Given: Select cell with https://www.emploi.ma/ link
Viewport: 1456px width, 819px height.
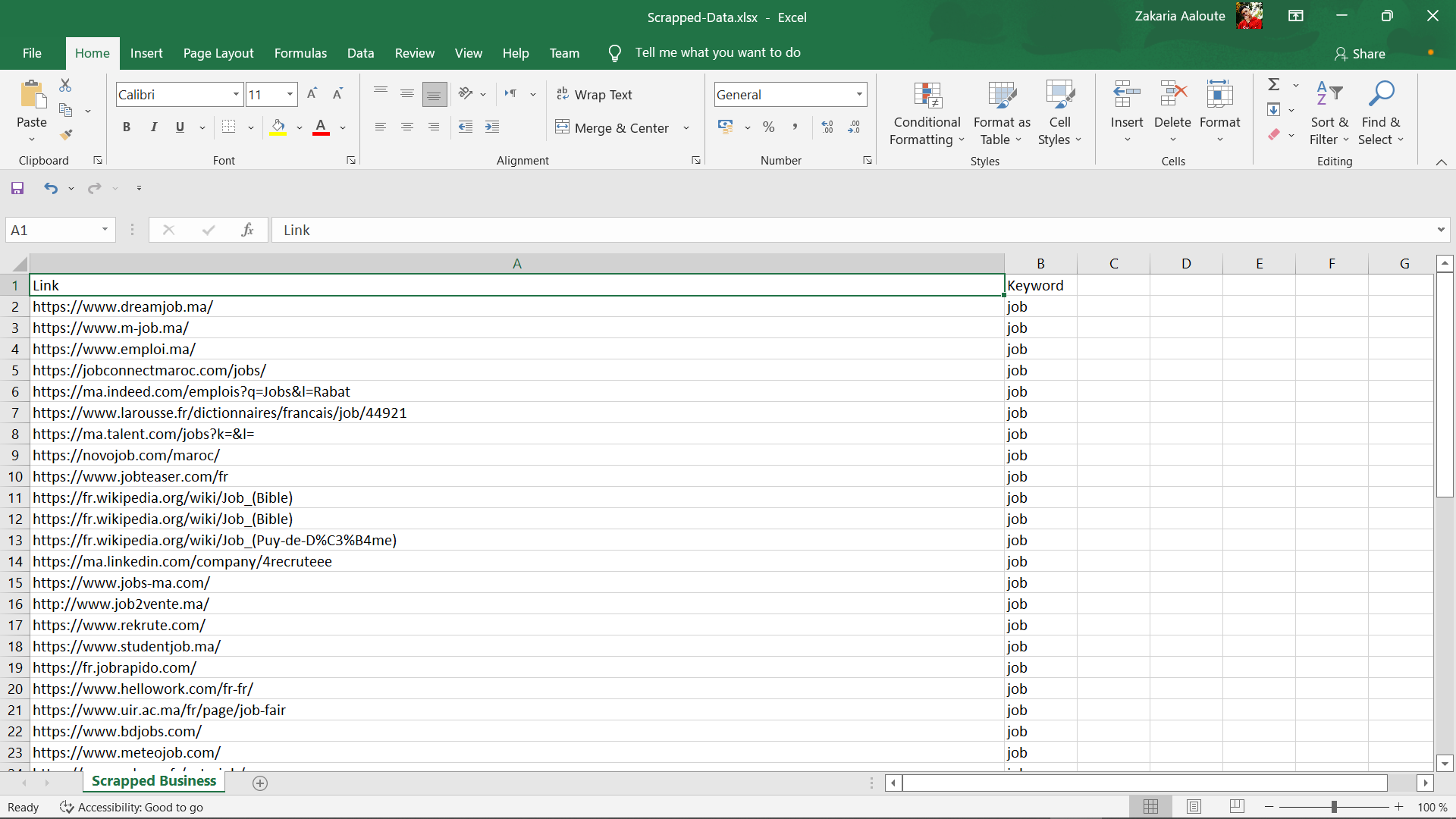Looking at the screenshot, I should [114, 349].
